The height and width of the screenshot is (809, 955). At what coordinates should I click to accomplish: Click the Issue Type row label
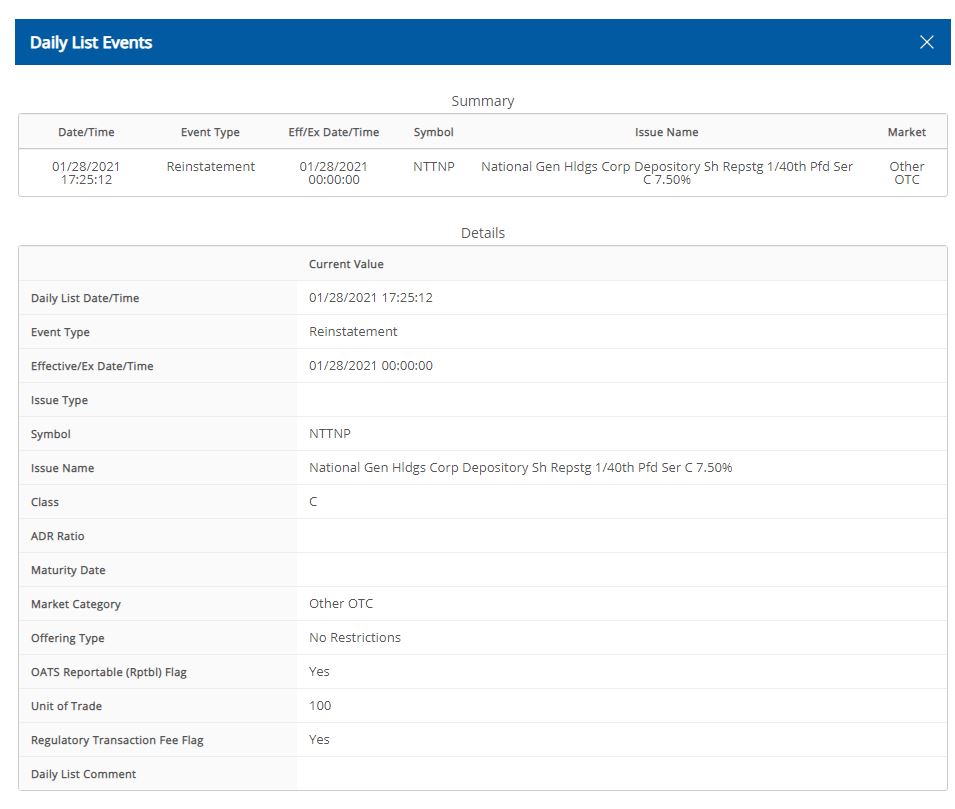tap(59, 400)
